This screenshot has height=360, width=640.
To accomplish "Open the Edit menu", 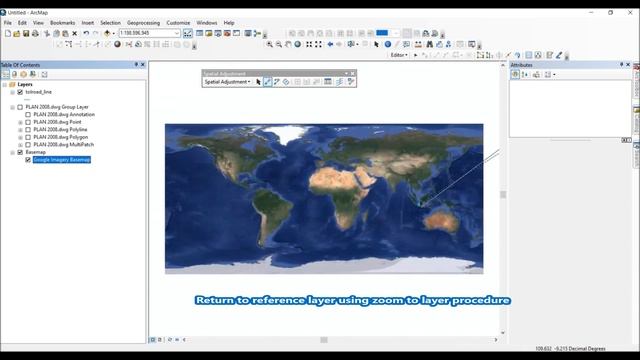I will pyautogui.click(x=22, y=23).
